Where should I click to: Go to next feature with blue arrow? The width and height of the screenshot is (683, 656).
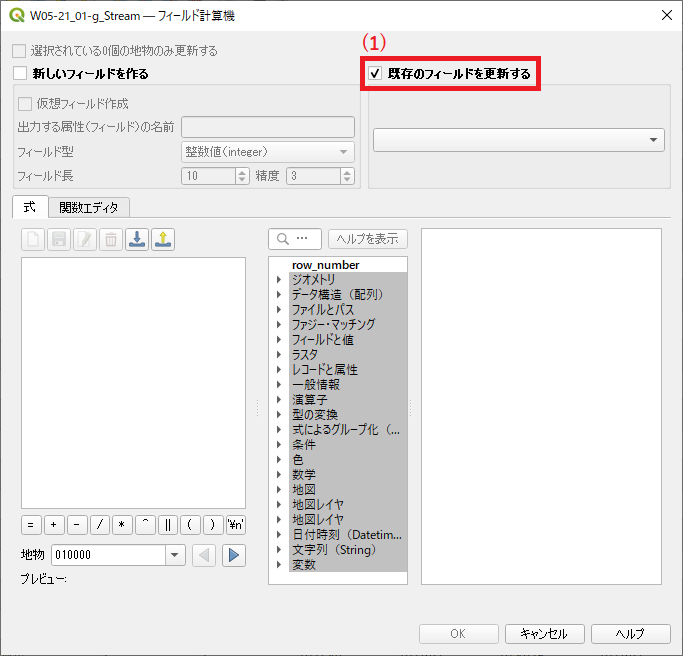(234, 555)
